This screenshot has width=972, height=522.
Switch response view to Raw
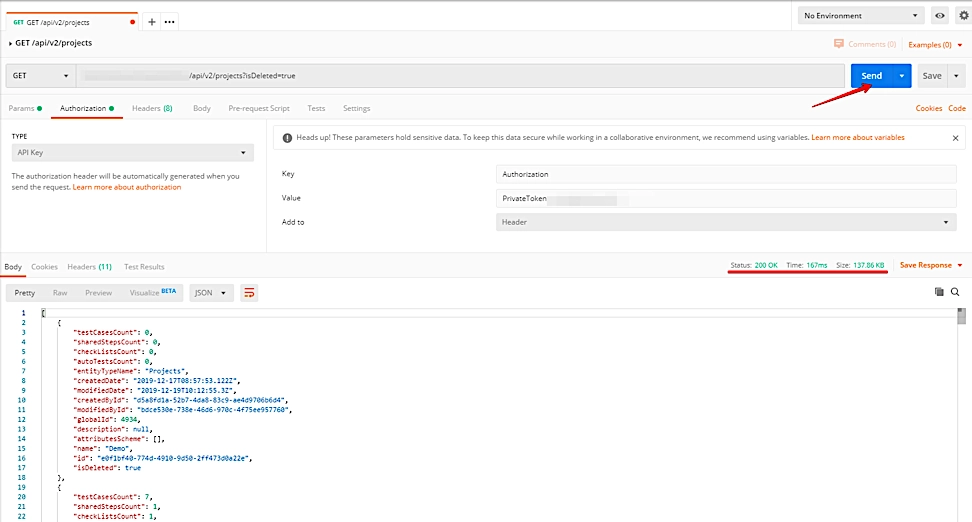[60, 293]
